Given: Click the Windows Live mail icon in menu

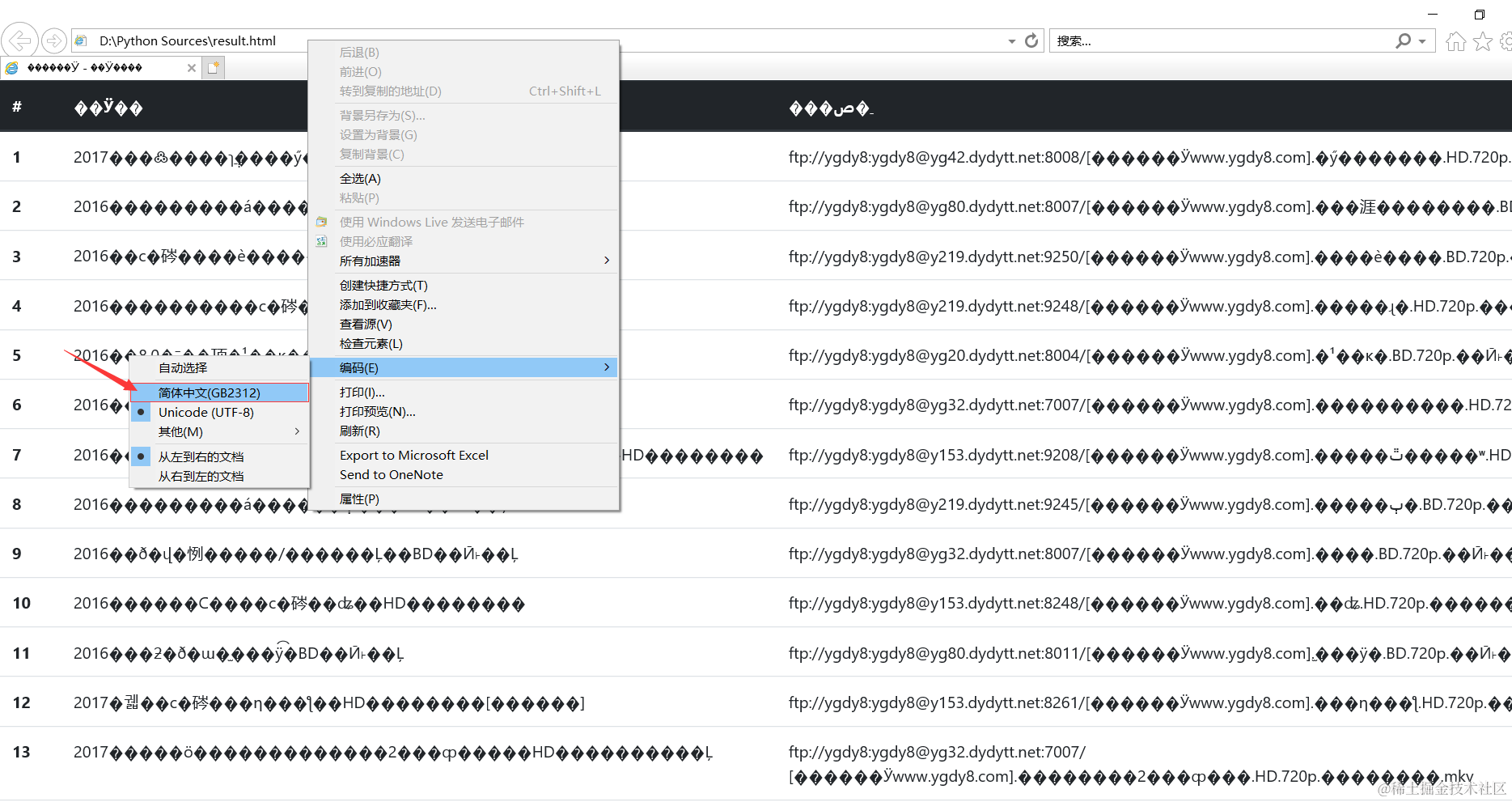Looking at the screenshot, I should [322, 222].
